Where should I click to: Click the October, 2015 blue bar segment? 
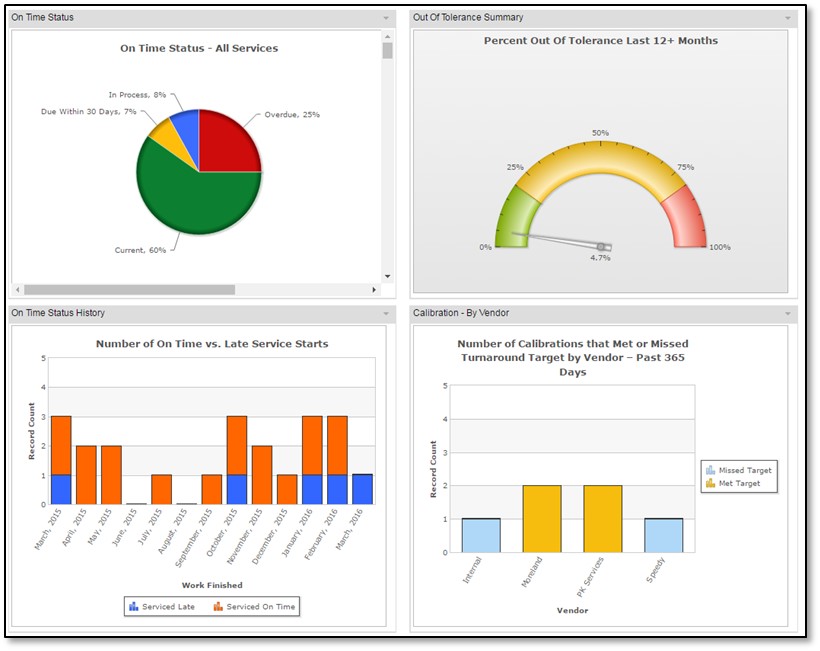point(237,489)
